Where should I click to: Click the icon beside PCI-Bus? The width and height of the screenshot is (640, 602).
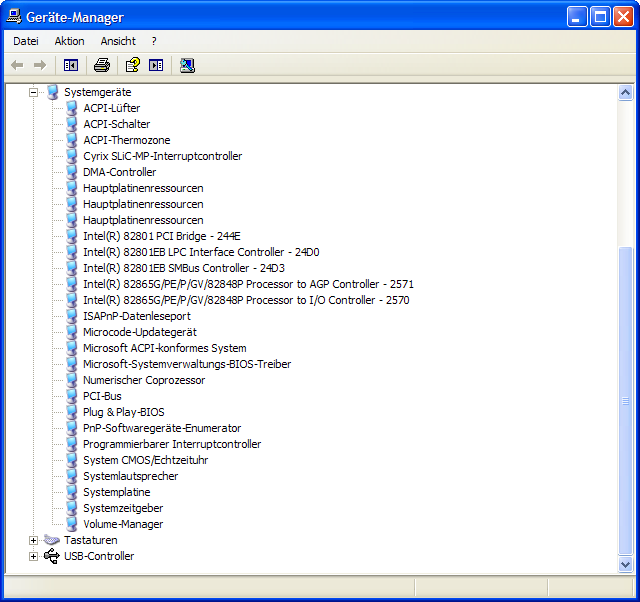click(72, 396)
